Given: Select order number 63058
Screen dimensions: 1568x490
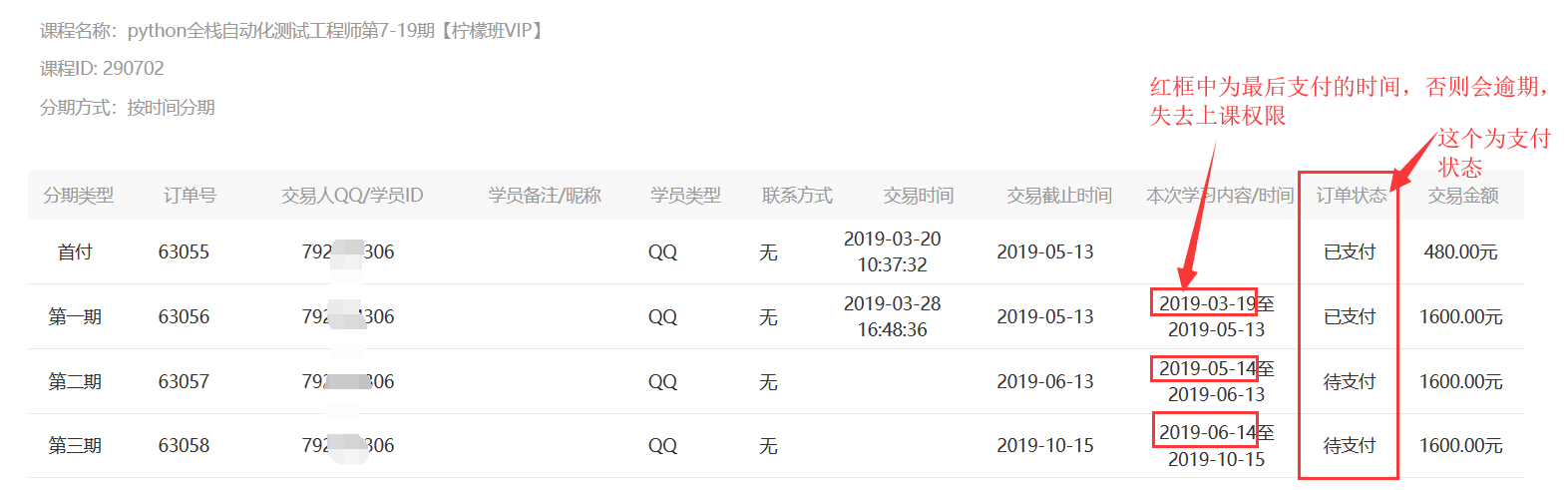Looking at the screenshot, I should tap(184, 445).
